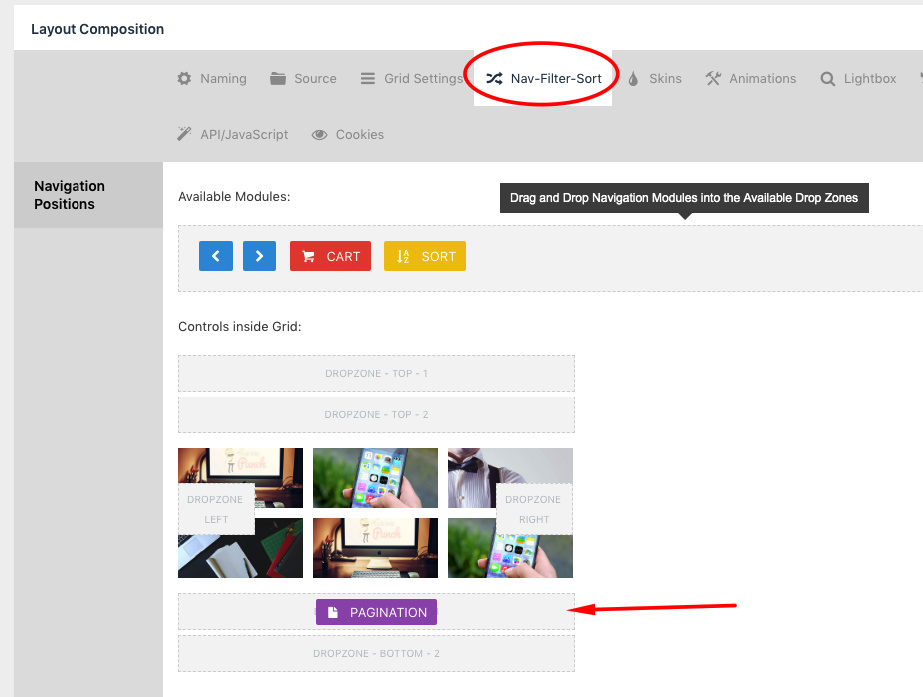This screenshot has height=697, width=923.
Task: Click the Dropzone Top 2 area
Action: [x=376, y=414]
